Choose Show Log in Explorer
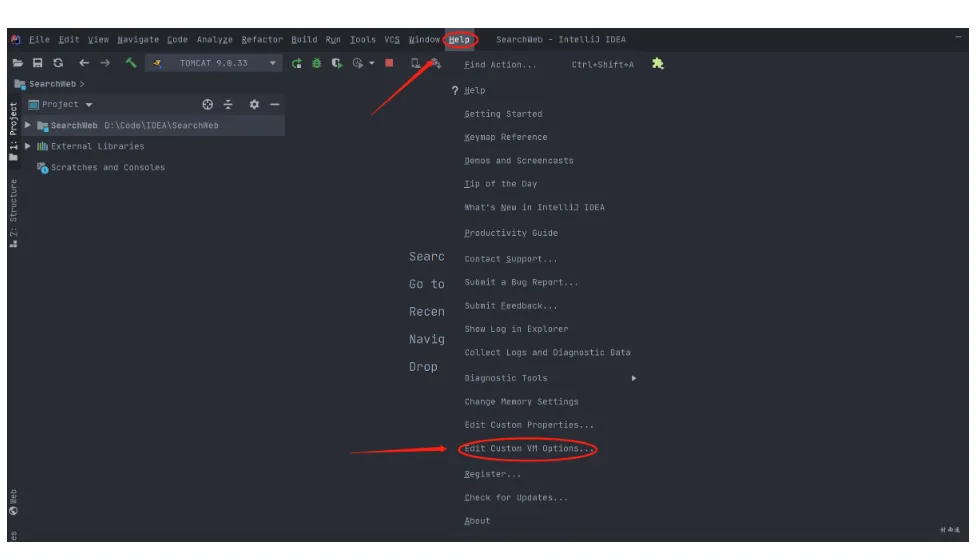Image resolution: width=976 pixels, height=560 pixels. pyautogui.click(x=516, y=329)
